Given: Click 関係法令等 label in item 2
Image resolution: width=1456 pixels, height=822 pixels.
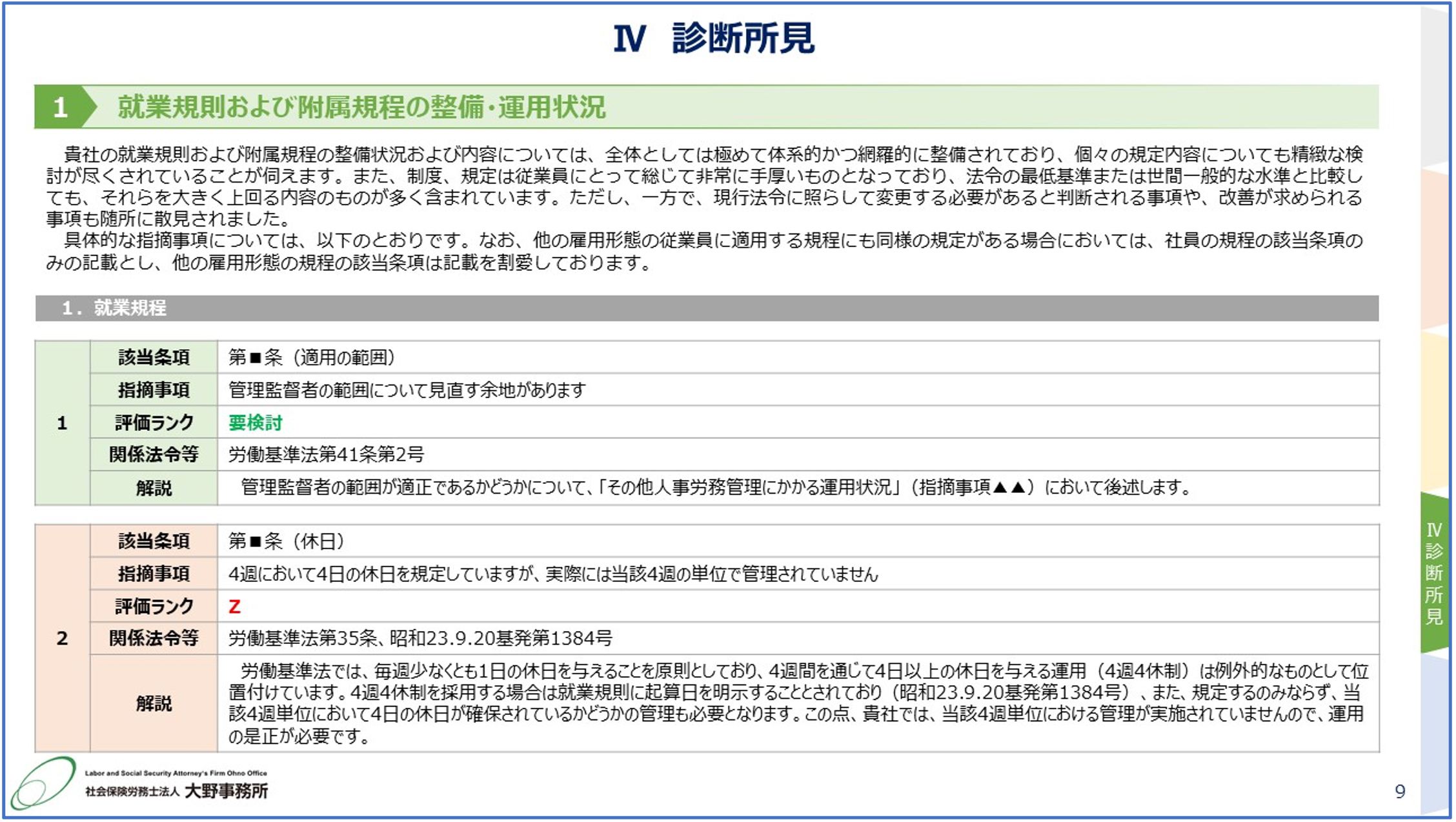Looking at the screenshot, I should [154, 638].
